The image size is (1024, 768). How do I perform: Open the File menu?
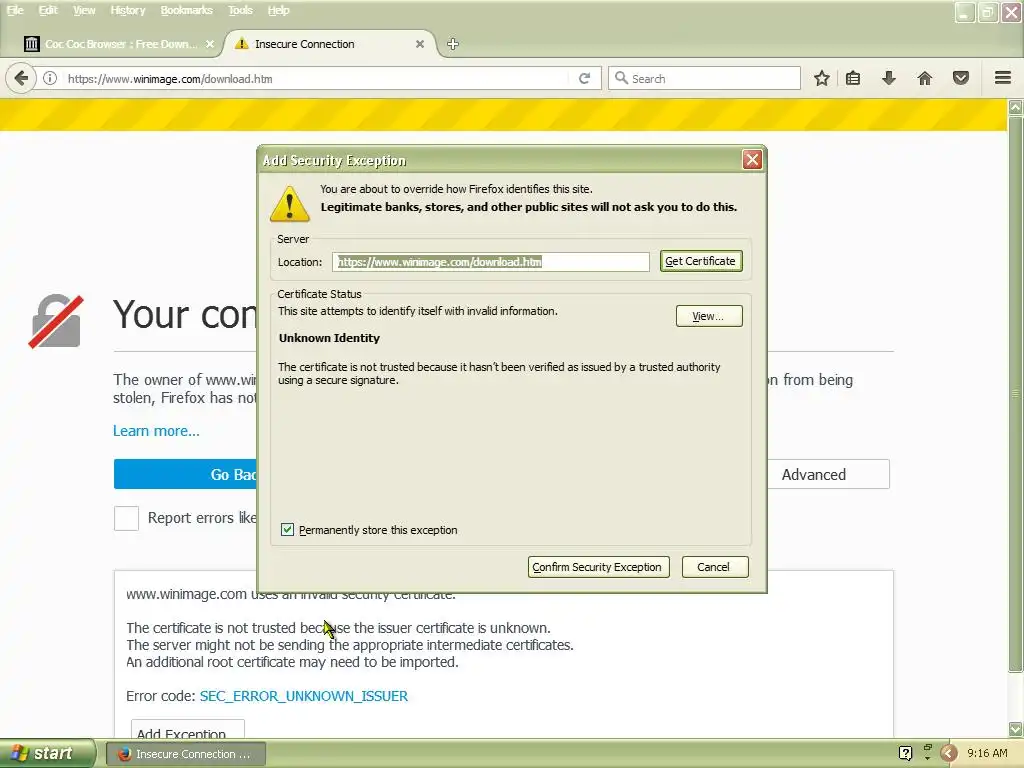pyautogui.click(x=15, y=10)
